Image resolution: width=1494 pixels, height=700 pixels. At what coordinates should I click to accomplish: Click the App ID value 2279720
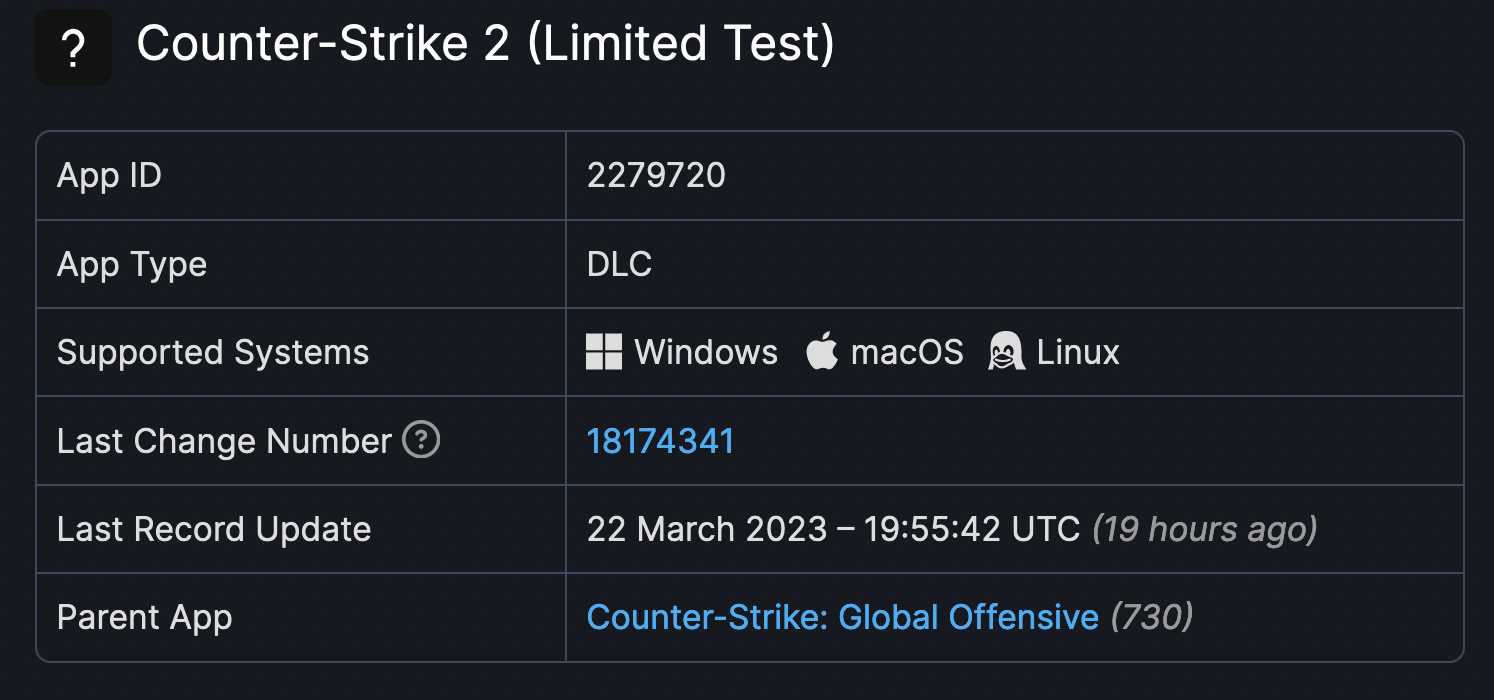pyautogui.click(x=656, y=176)
